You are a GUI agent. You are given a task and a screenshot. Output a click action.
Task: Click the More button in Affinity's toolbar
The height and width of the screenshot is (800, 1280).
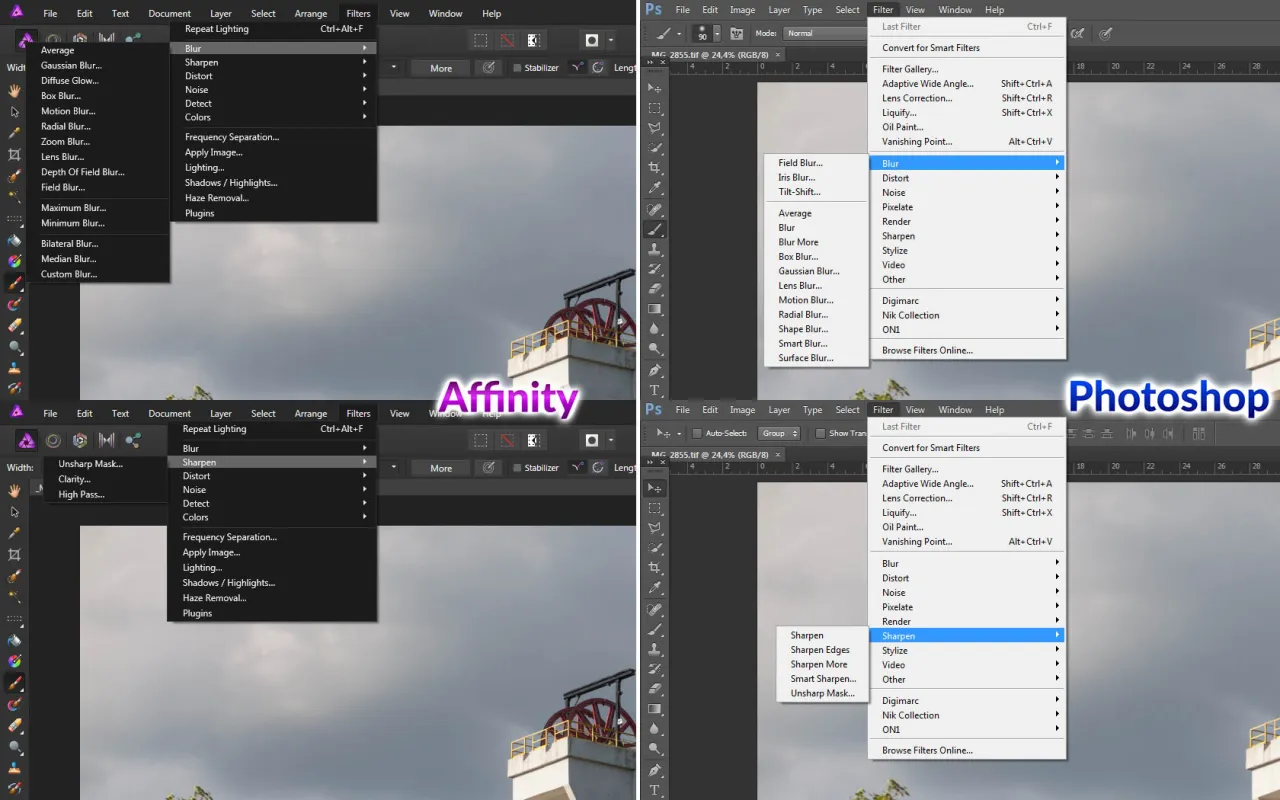pyautogui.click(x=440, y=67)
